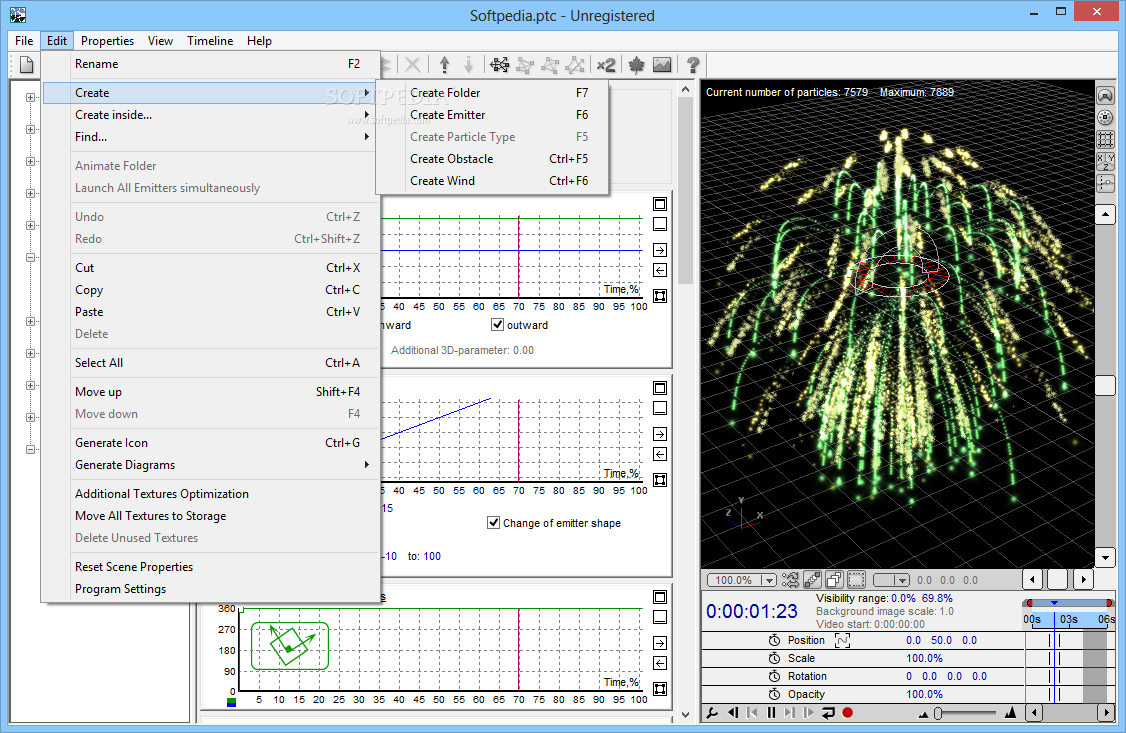Click the overlapping squares icon under preview

pyautogui.click(x=834, y=580)
